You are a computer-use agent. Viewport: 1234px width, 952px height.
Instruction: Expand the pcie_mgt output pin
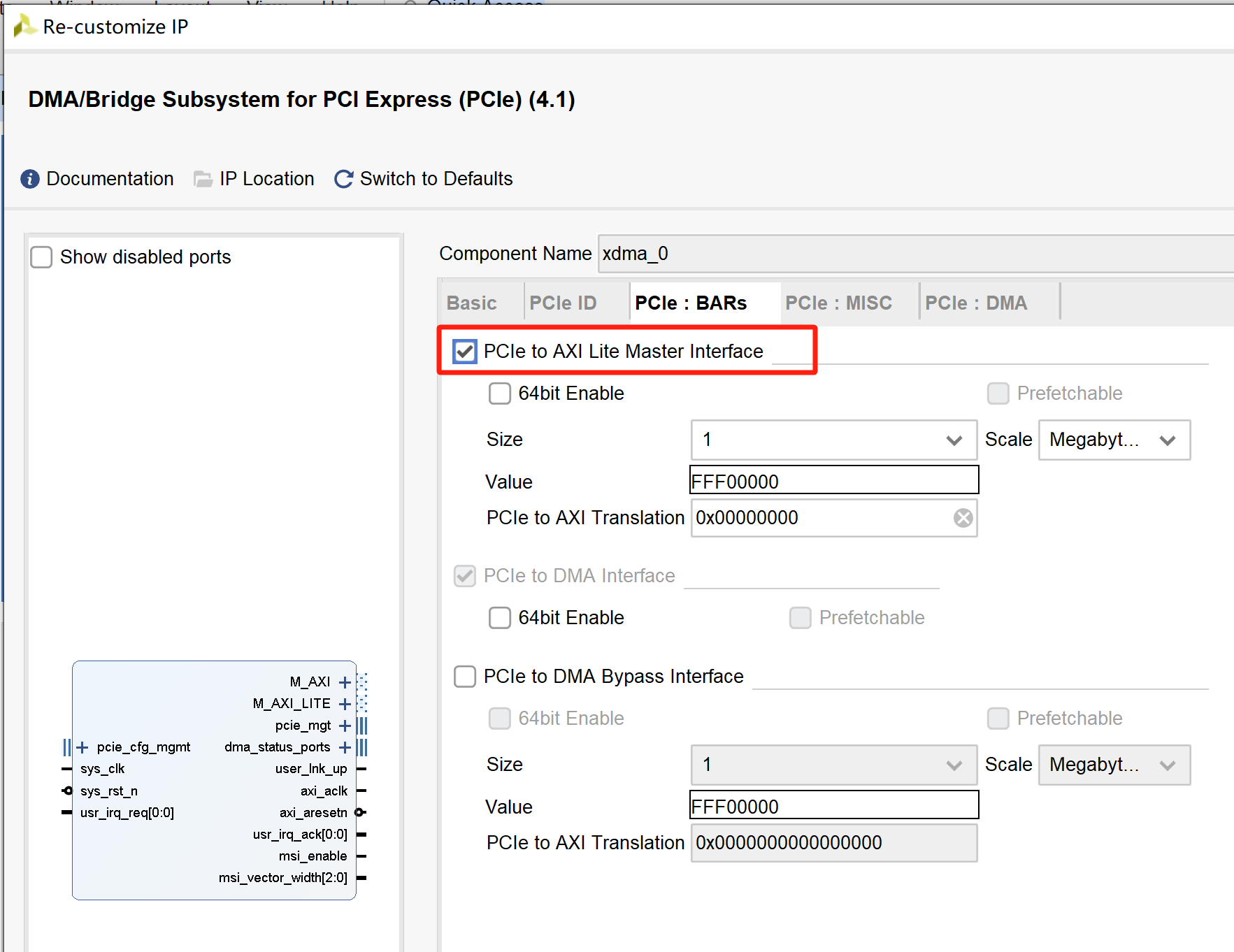tap(344, 726)
